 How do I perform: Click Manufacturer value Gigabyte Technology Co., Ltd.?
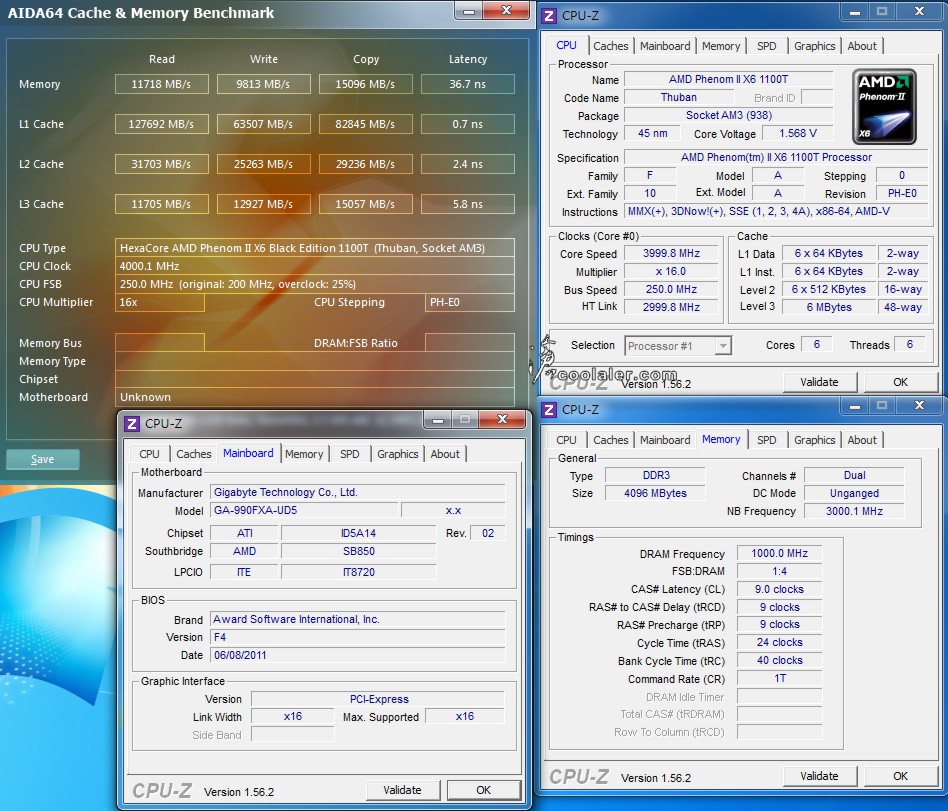[x=357, y=492]
